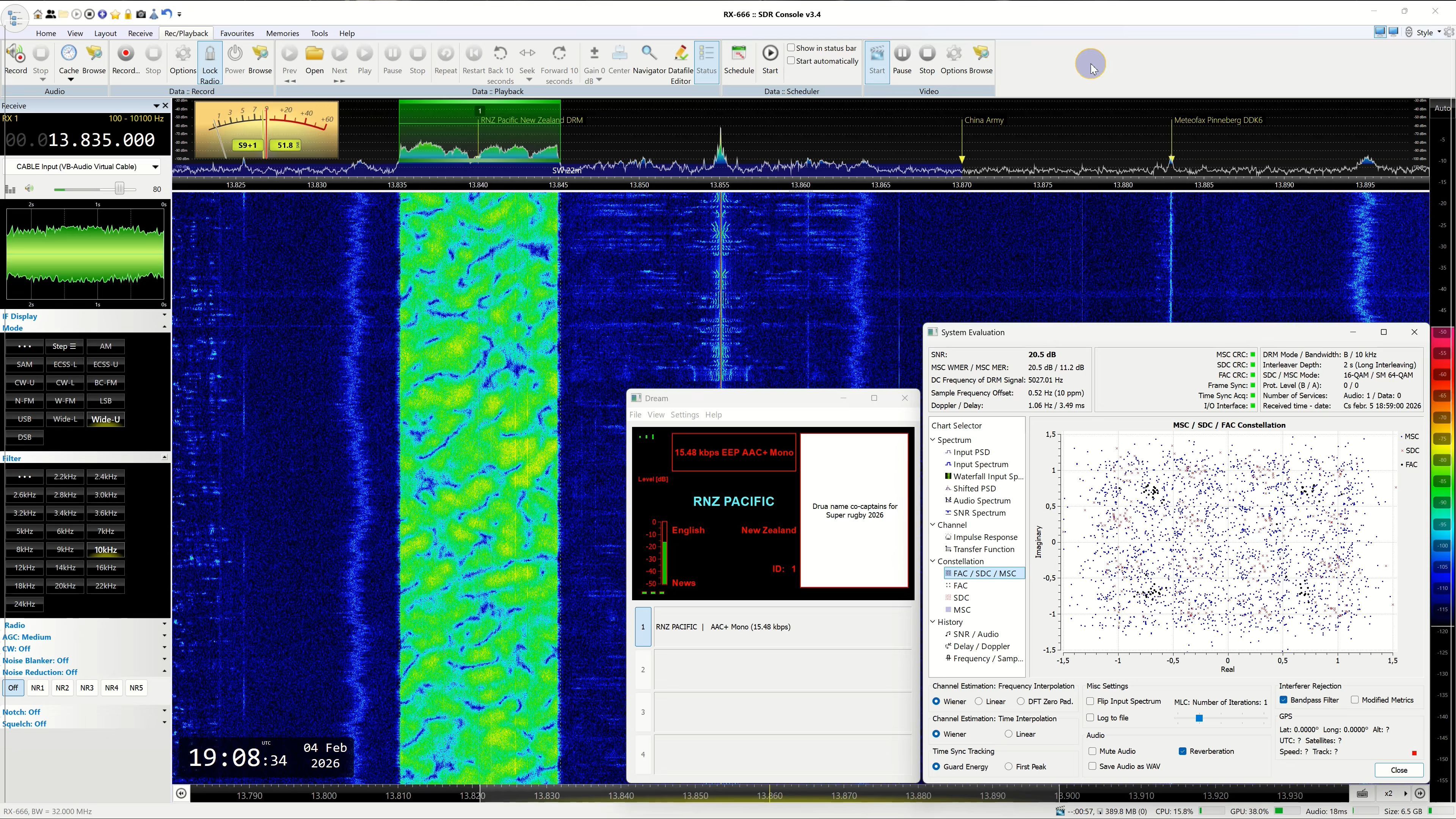Open CABLE Input audio device dropdown

pyautogui.click(x=155, y=167)
